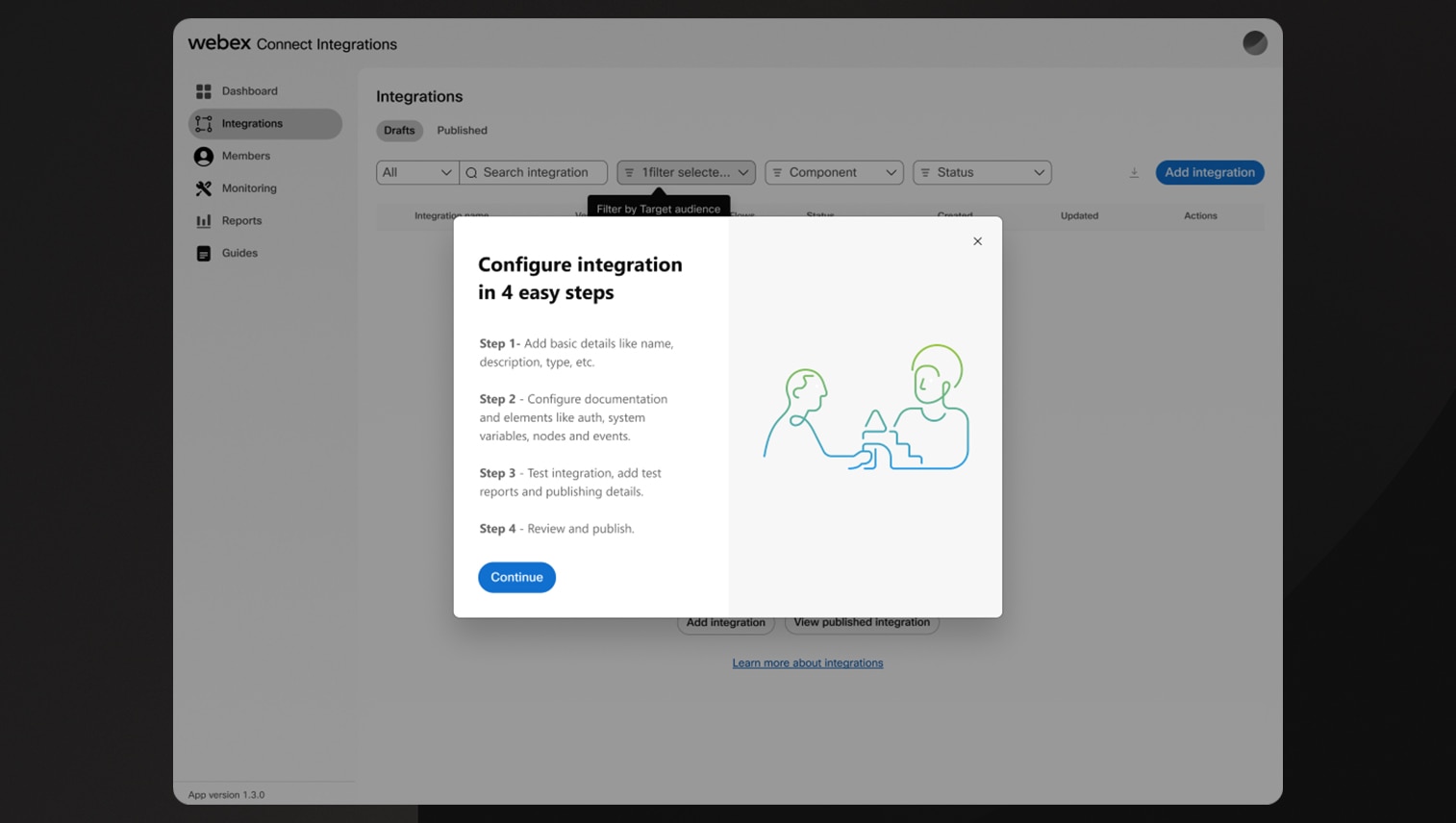Click the Step 4 Review and publish text

(x=557, y=529)
